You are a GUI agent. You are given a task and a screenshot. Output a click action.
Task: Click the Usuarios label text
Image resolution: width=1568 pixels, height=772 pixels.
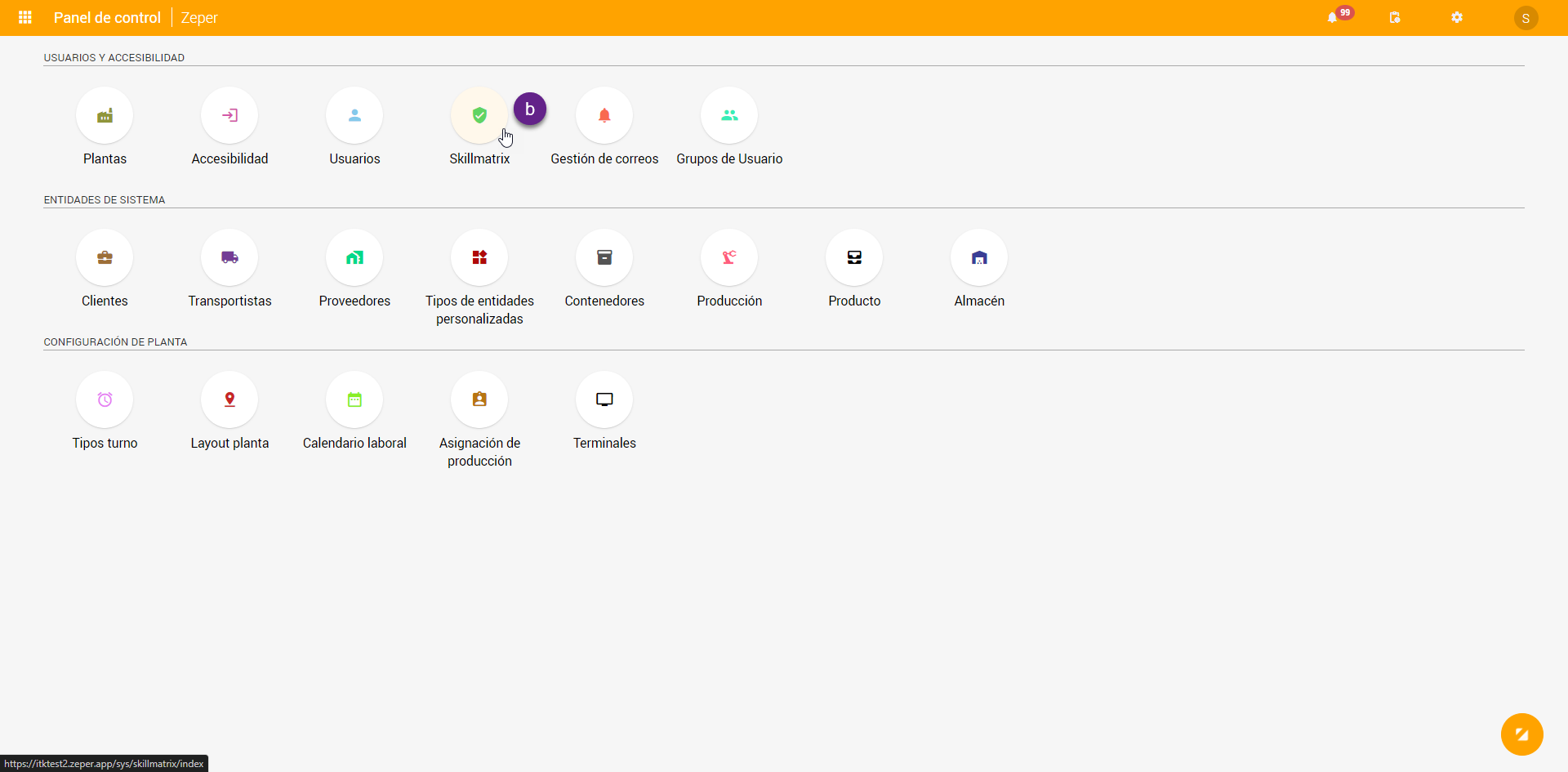point(354,158)
